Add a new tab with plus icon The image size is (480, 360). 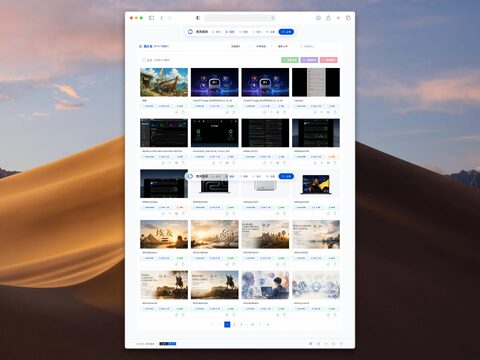click(338, 18)
